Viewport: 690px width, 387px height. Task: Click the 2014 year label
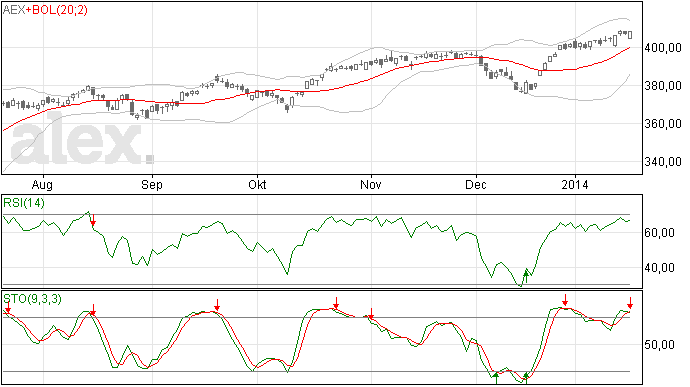[x=575, y=185]
